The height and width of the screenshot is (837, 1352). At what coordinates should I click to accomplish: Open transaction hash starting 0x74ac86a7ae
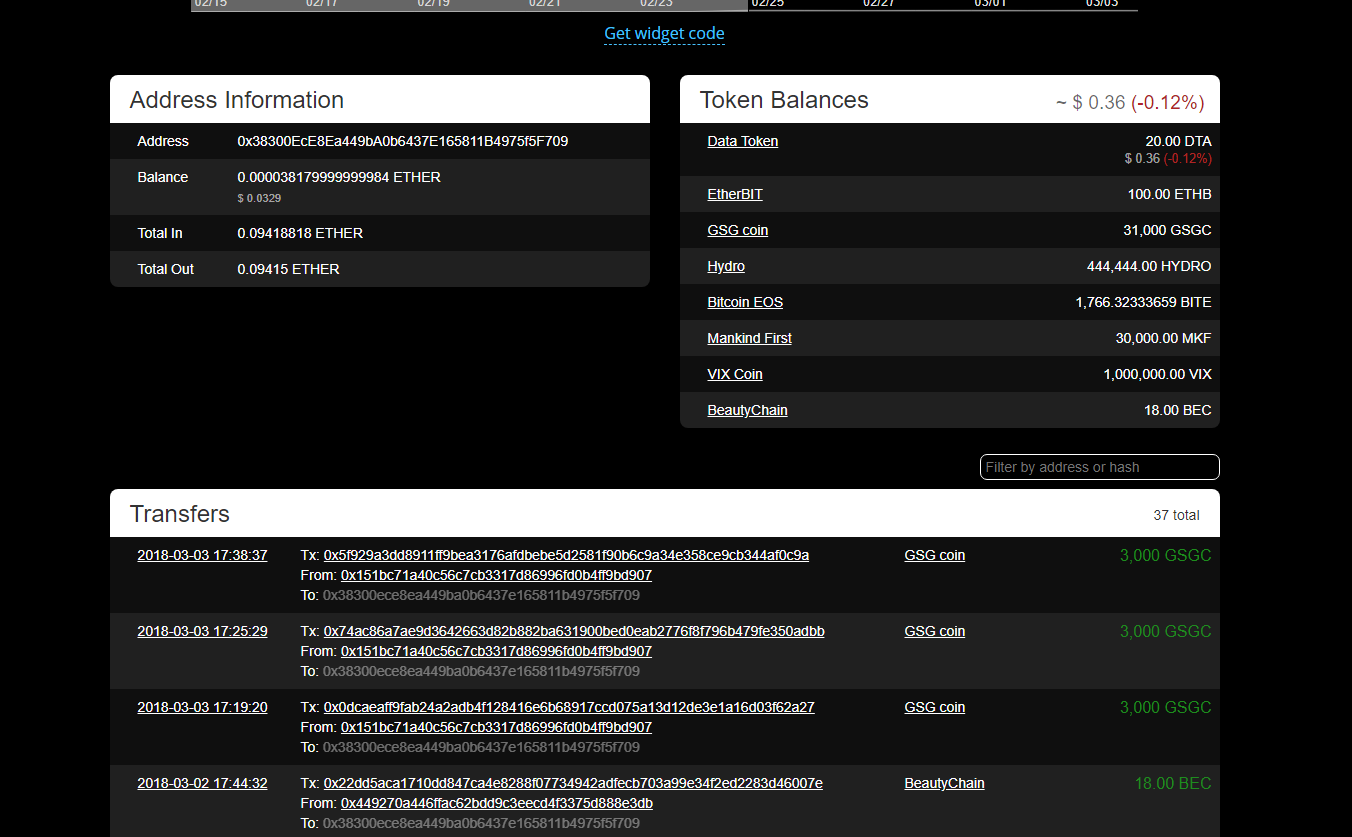574,632
